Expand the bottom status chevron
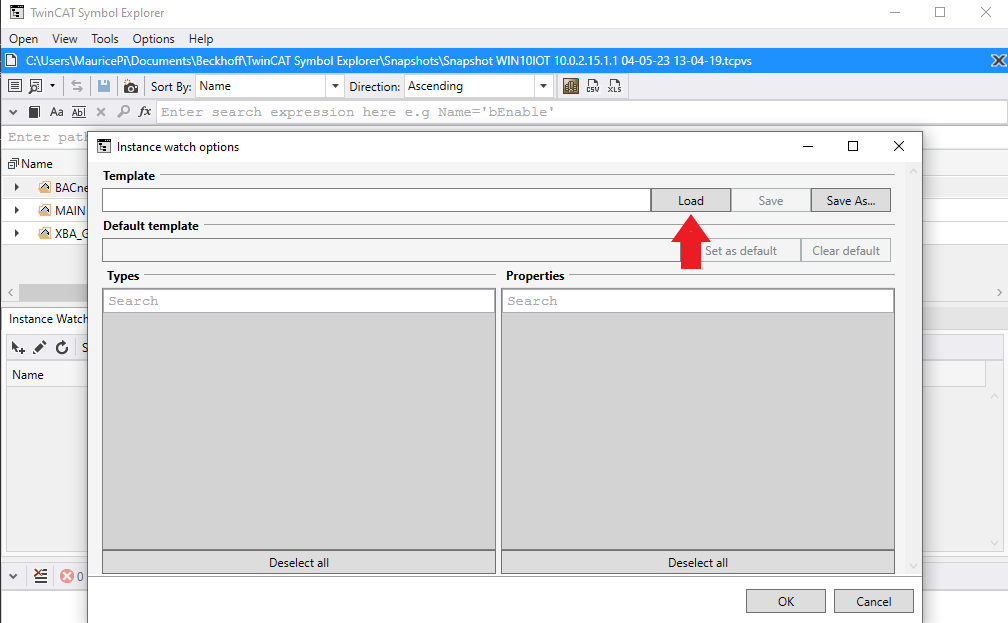This screenshot has width=1008, height=623. click(x=13, y=576)
